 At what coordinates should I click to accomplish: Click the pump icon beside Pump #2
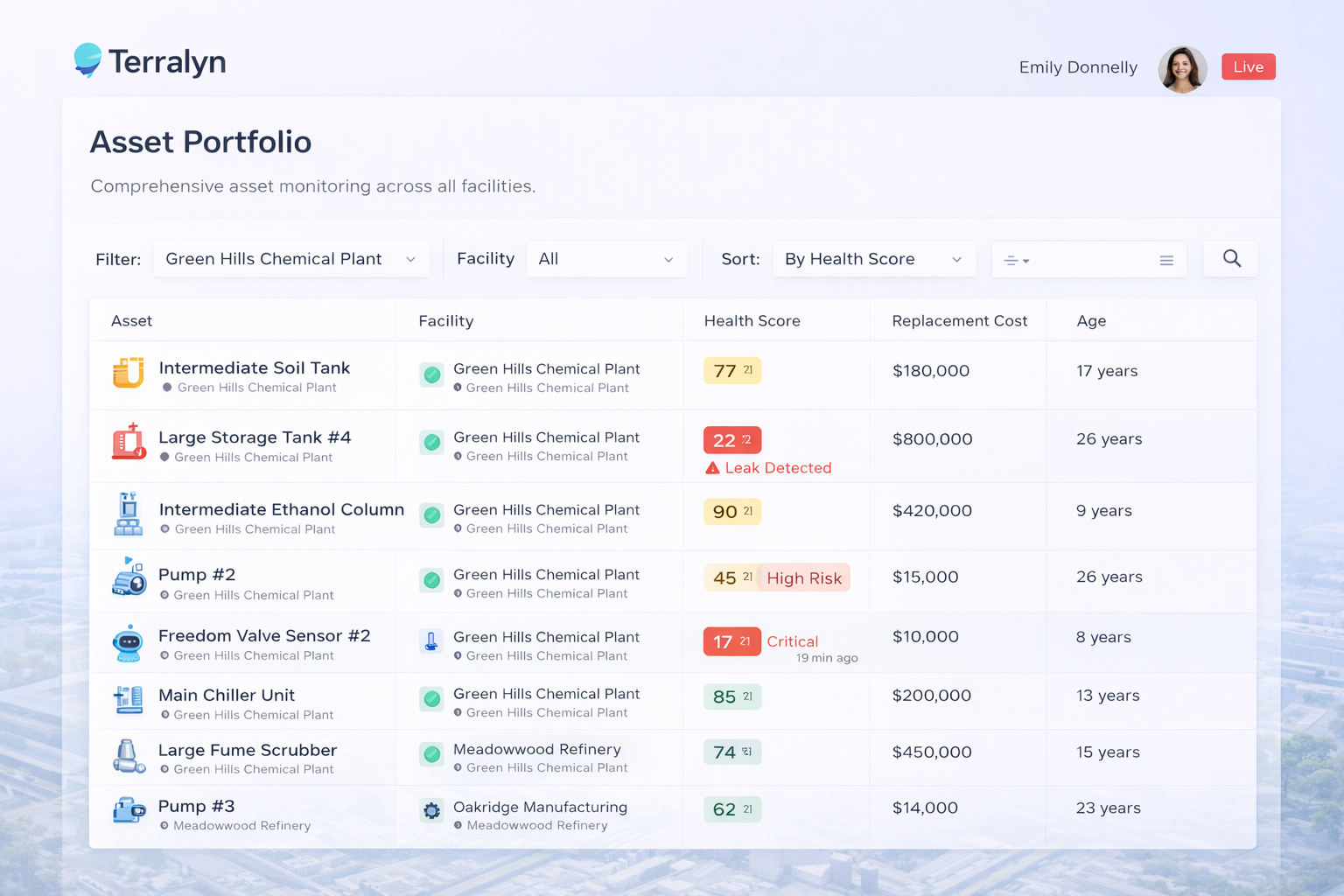click(x=129, y=580)
